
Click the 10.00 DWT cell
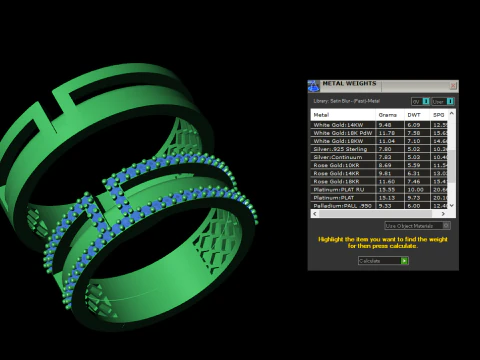coord(417,190)
